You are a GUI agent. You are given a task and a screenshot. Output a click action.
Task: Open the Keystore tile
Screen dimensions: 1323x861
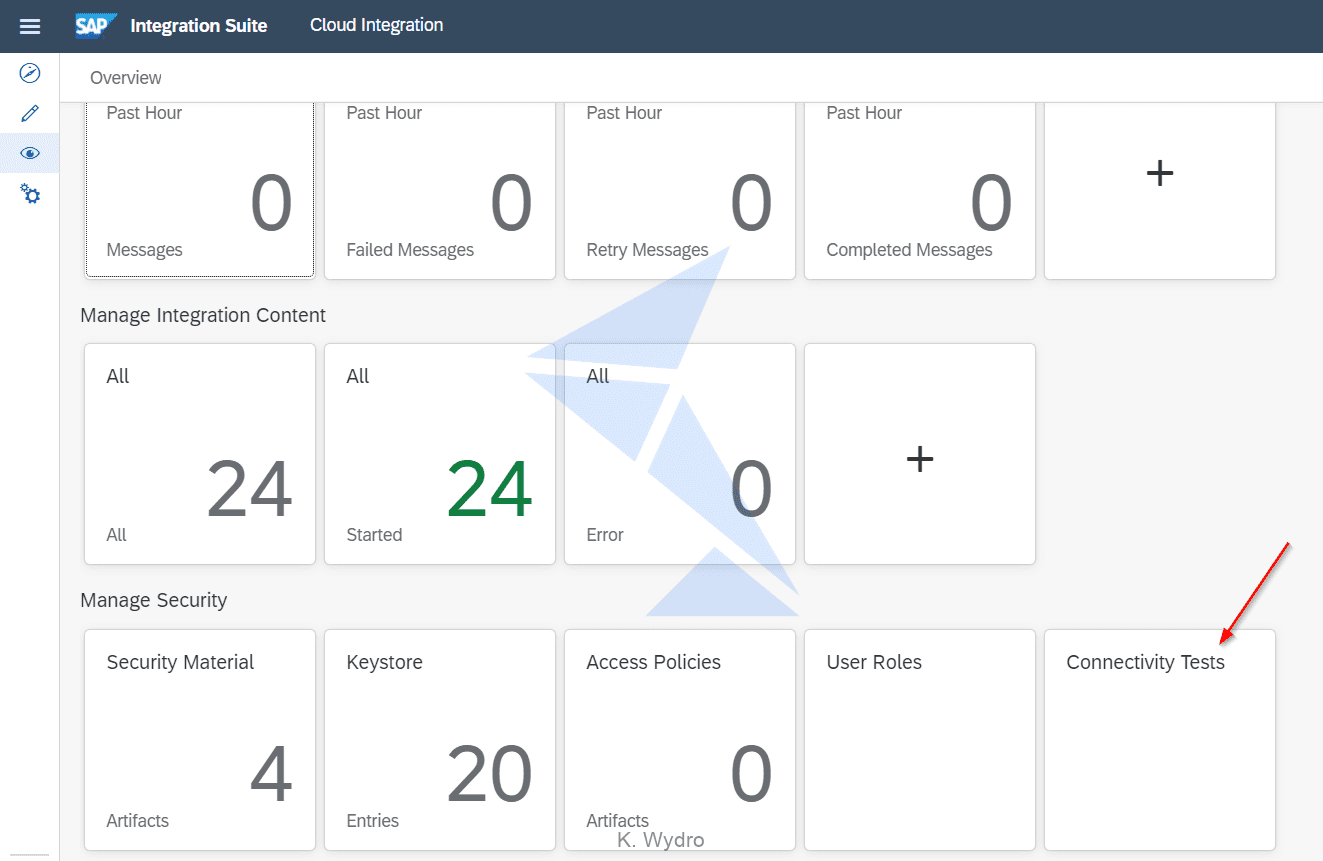coord(440,740)
